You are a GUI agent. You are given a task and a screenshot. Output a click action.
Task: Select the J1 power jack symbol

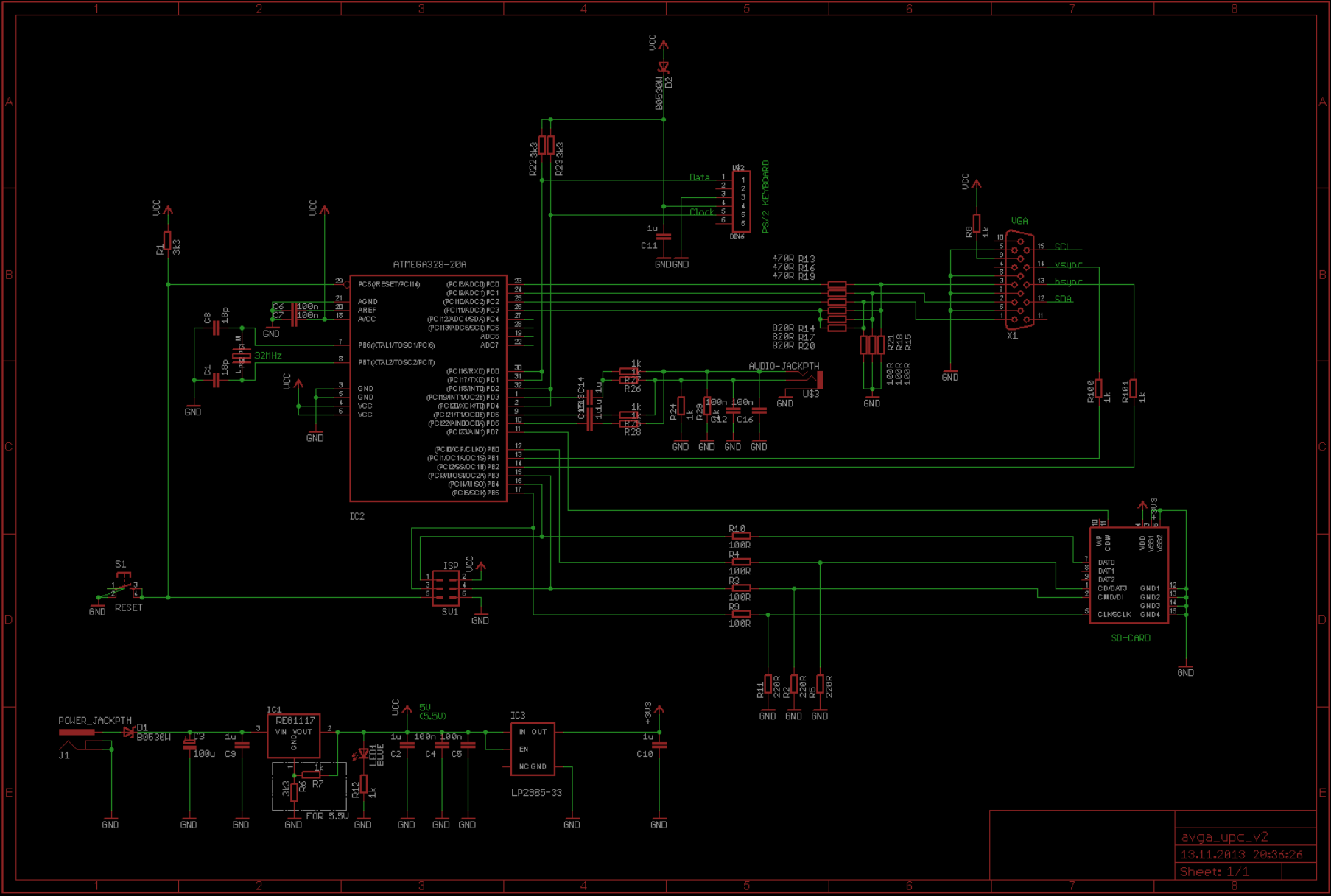tap(85, 740)
